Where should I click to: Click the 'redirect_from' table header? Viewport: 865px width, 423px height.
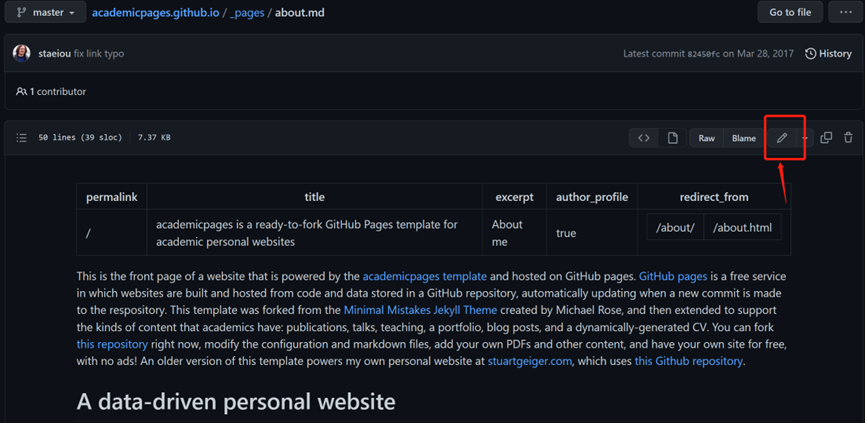[714, 197]
